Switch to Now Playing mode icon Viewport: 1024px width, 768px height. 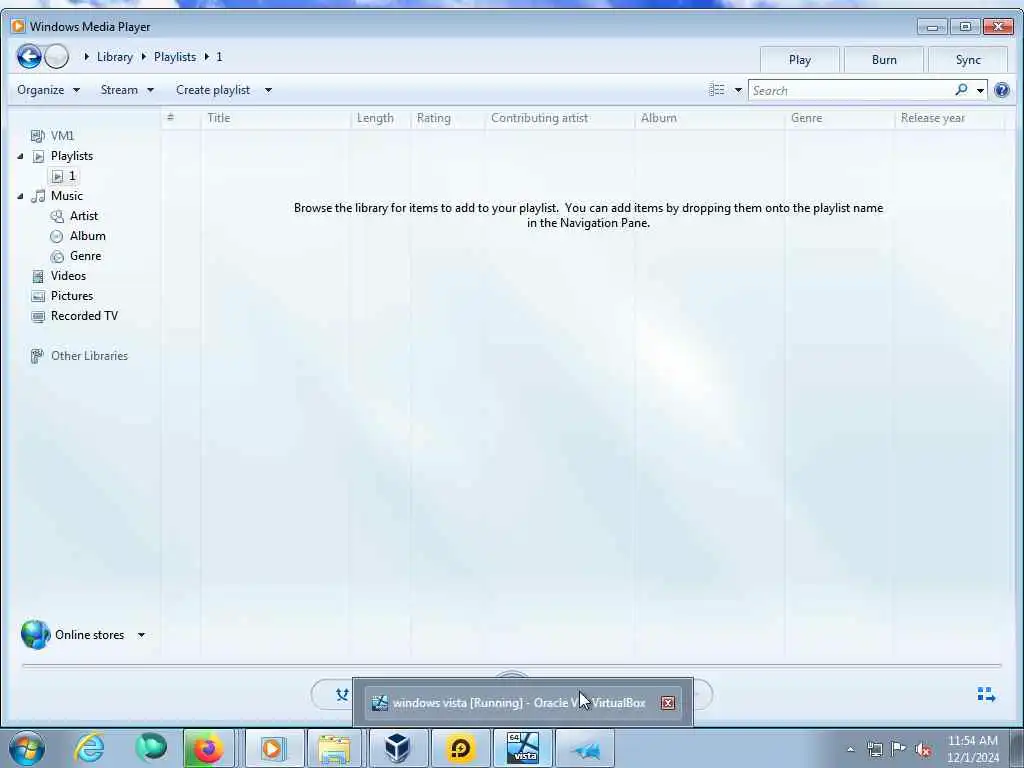[x=986, y=694]
